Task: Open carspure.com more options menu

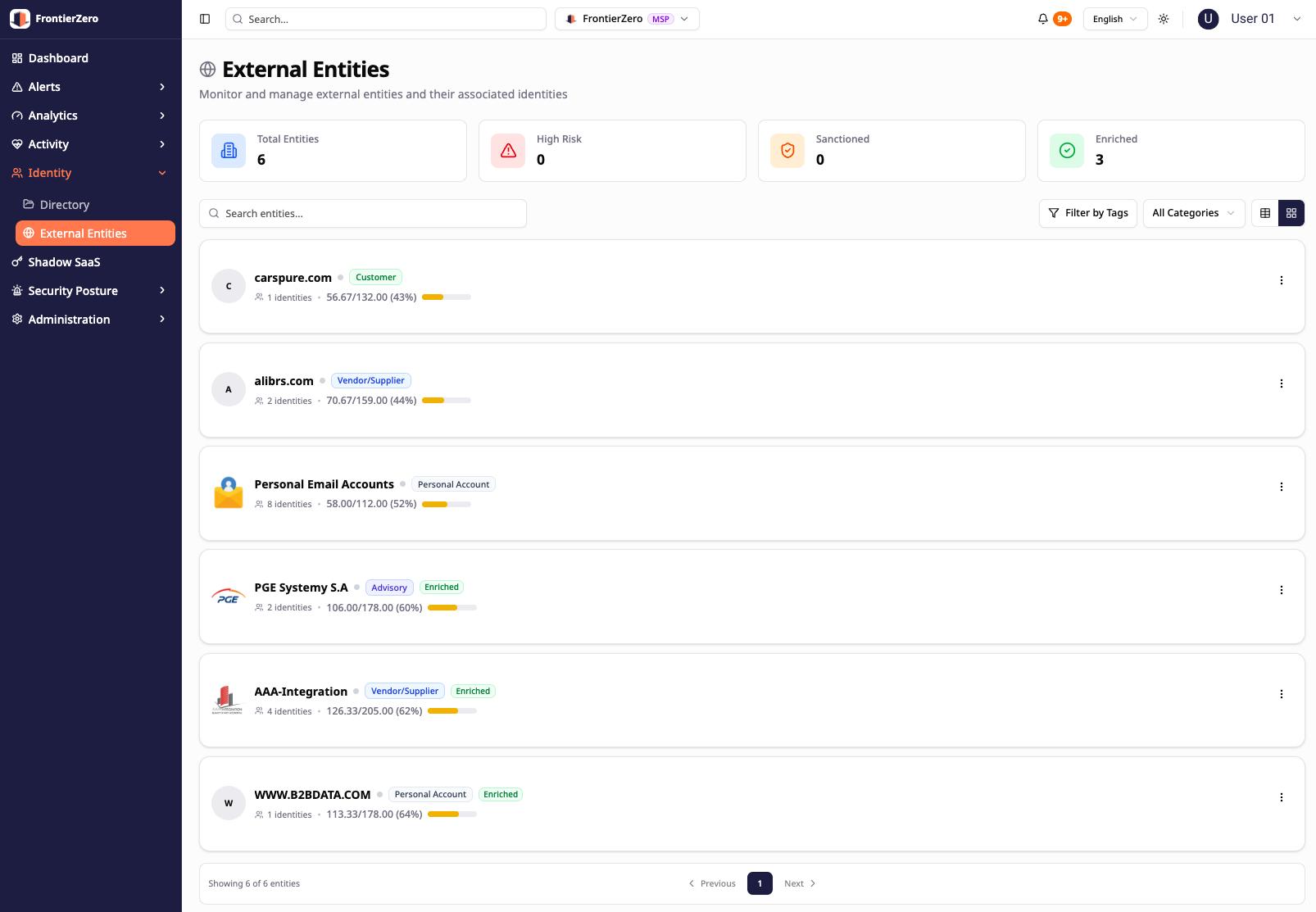Action: (1282, 280)
